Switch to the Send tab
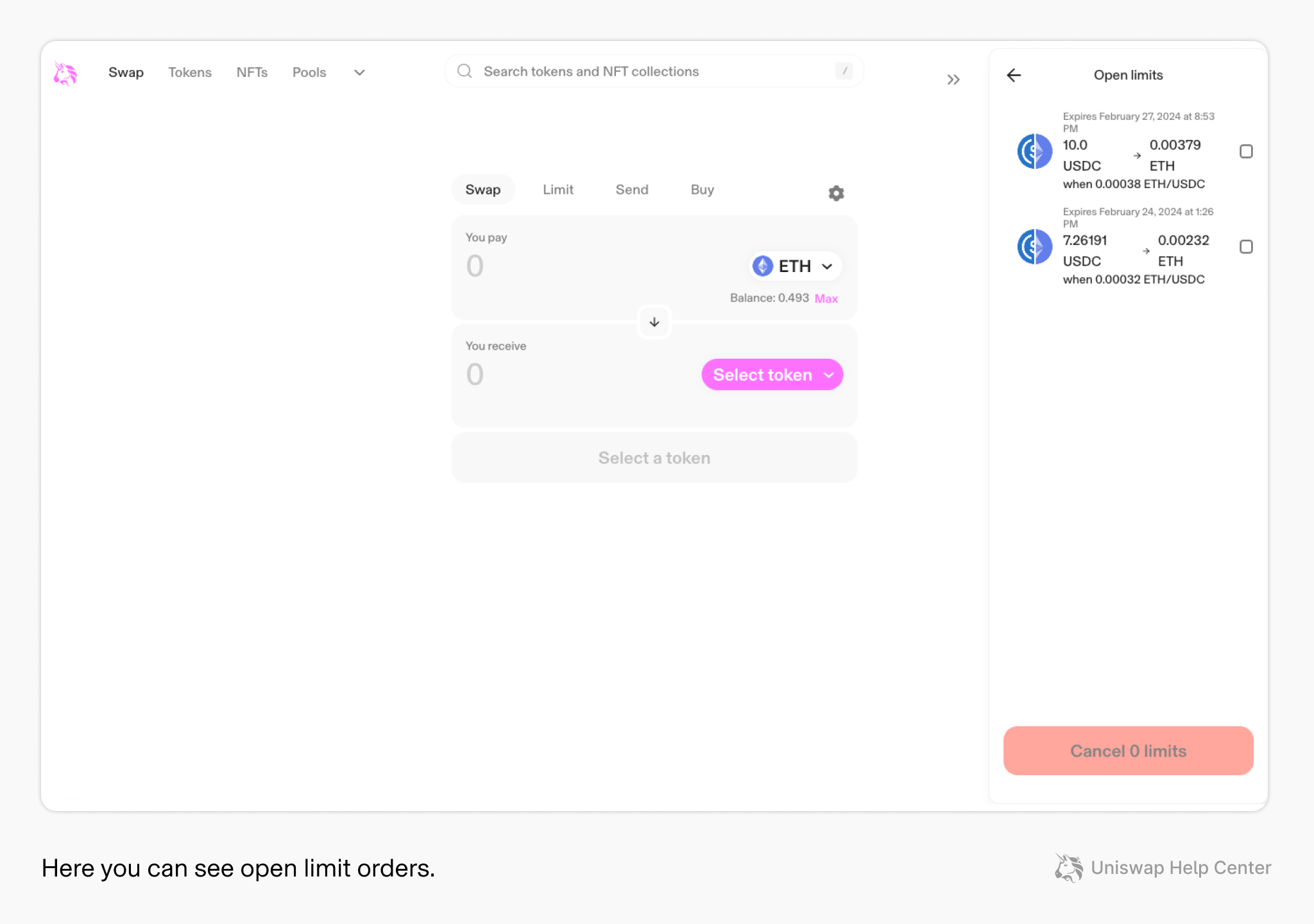1314x924 pixels. coord(631,190)
